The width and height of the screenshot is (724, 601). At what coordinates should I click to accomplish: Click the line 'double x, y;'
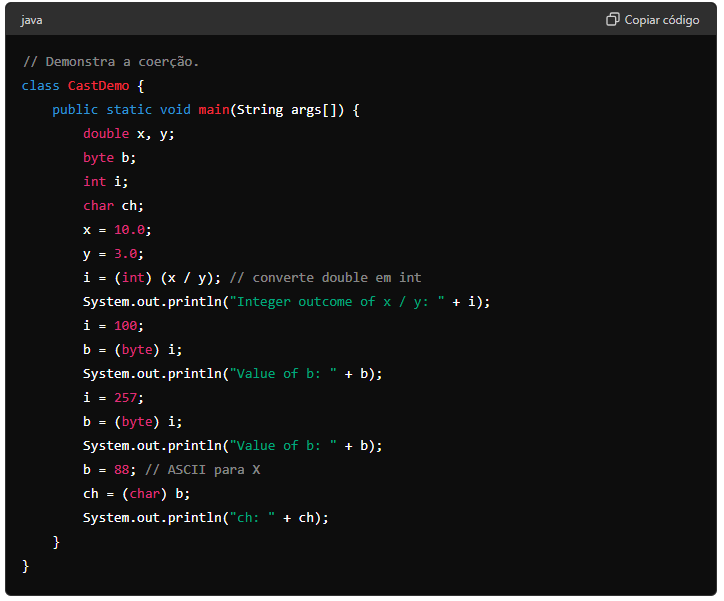click(129, 134)
